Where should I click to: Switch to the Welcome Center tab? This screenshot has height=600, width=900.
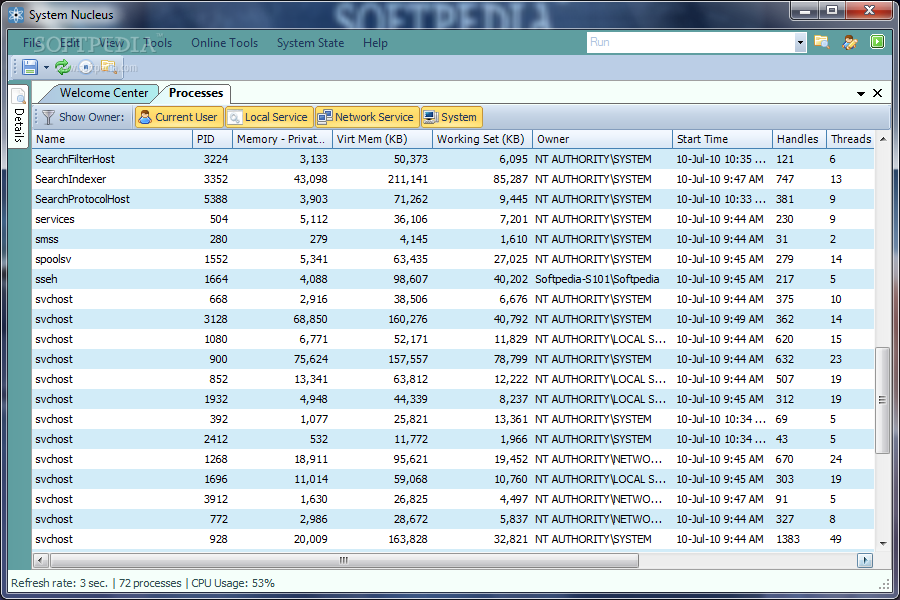point(104,93)
